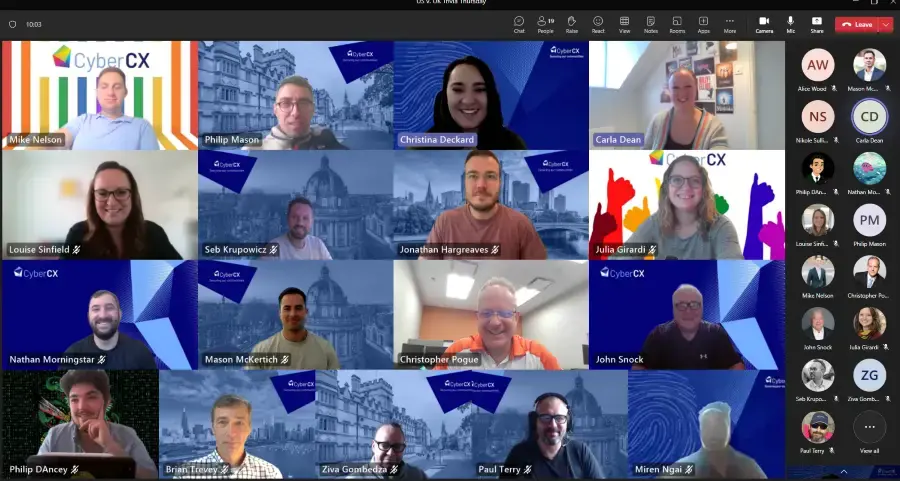The width and height of the screenshot is (900, 481).
Task: Click Ziva Gombedza's ZG sidebar avatar
Action: point(869,375)
